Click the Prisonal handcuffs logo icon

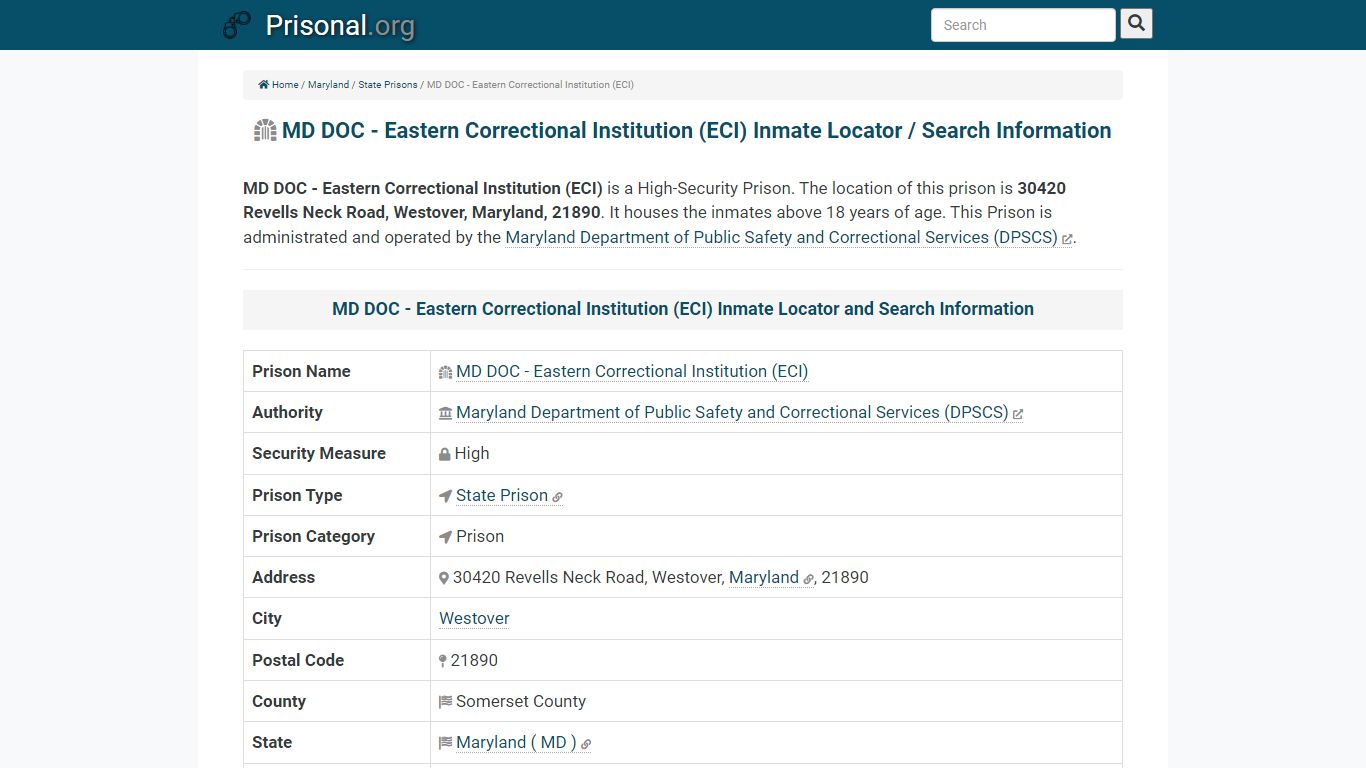[x=237, y=25]
